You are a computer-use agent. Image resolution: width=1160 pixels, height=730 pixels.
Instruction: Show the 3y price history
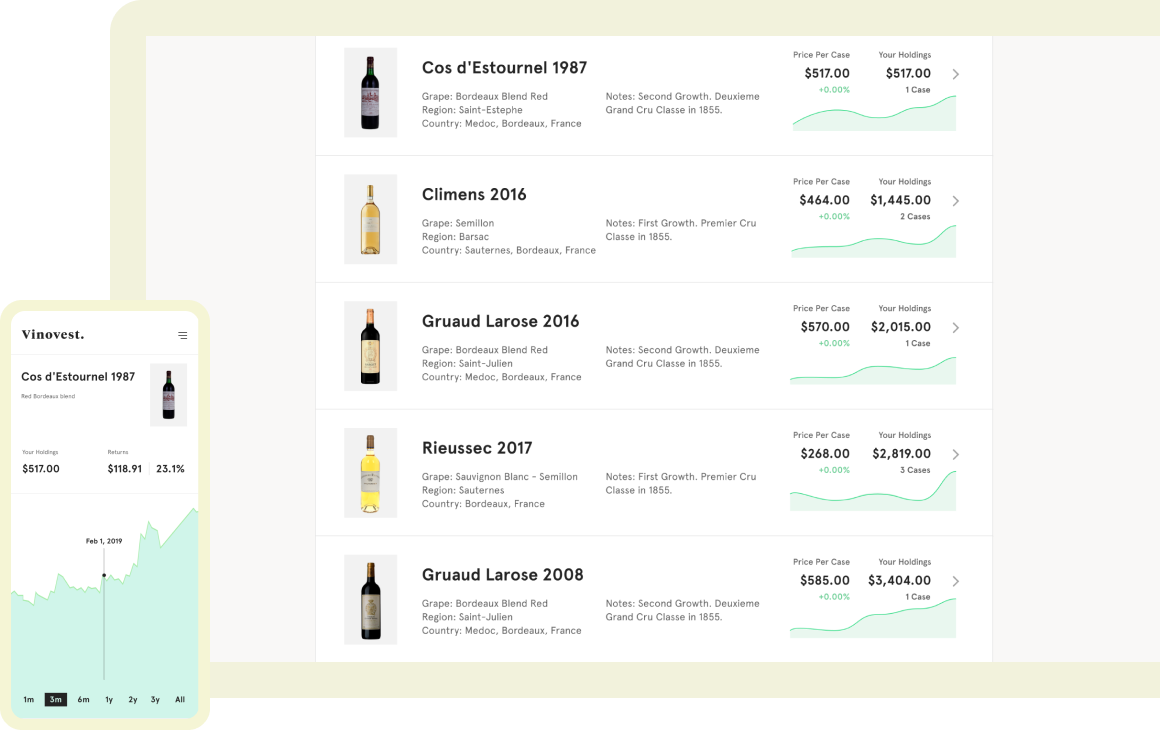tap(155, 700)
